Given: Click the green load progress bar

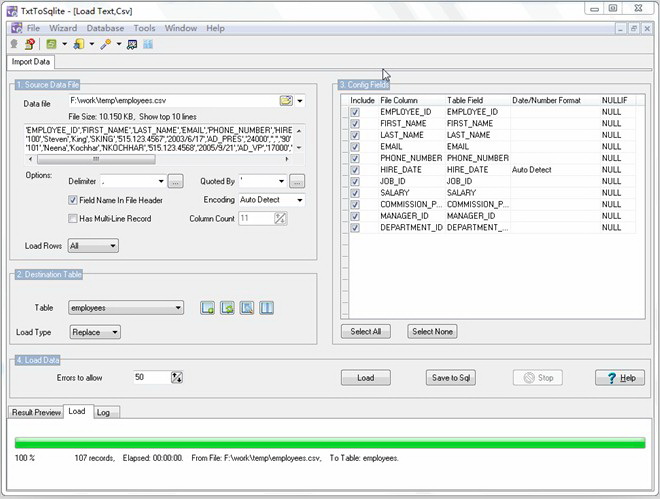Looking at the screenshot, I should 330,443.
